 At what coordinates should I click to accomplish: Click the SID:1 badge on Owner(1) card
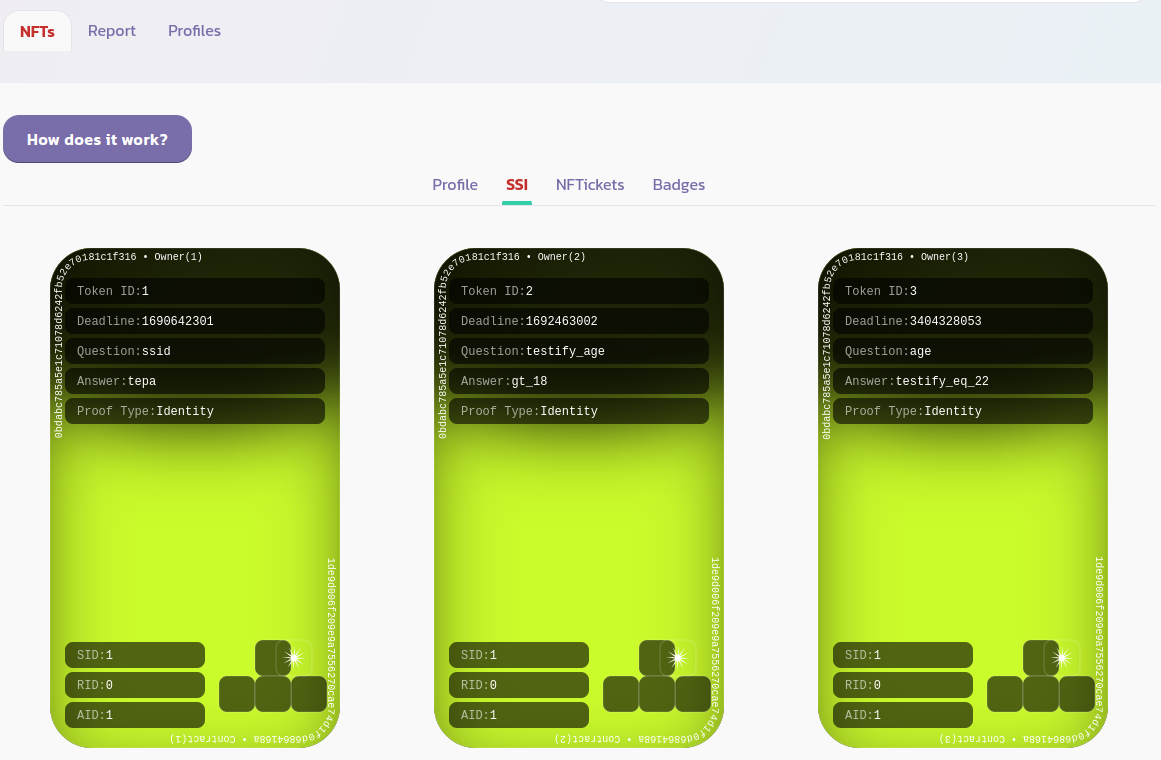click(135, 655)
